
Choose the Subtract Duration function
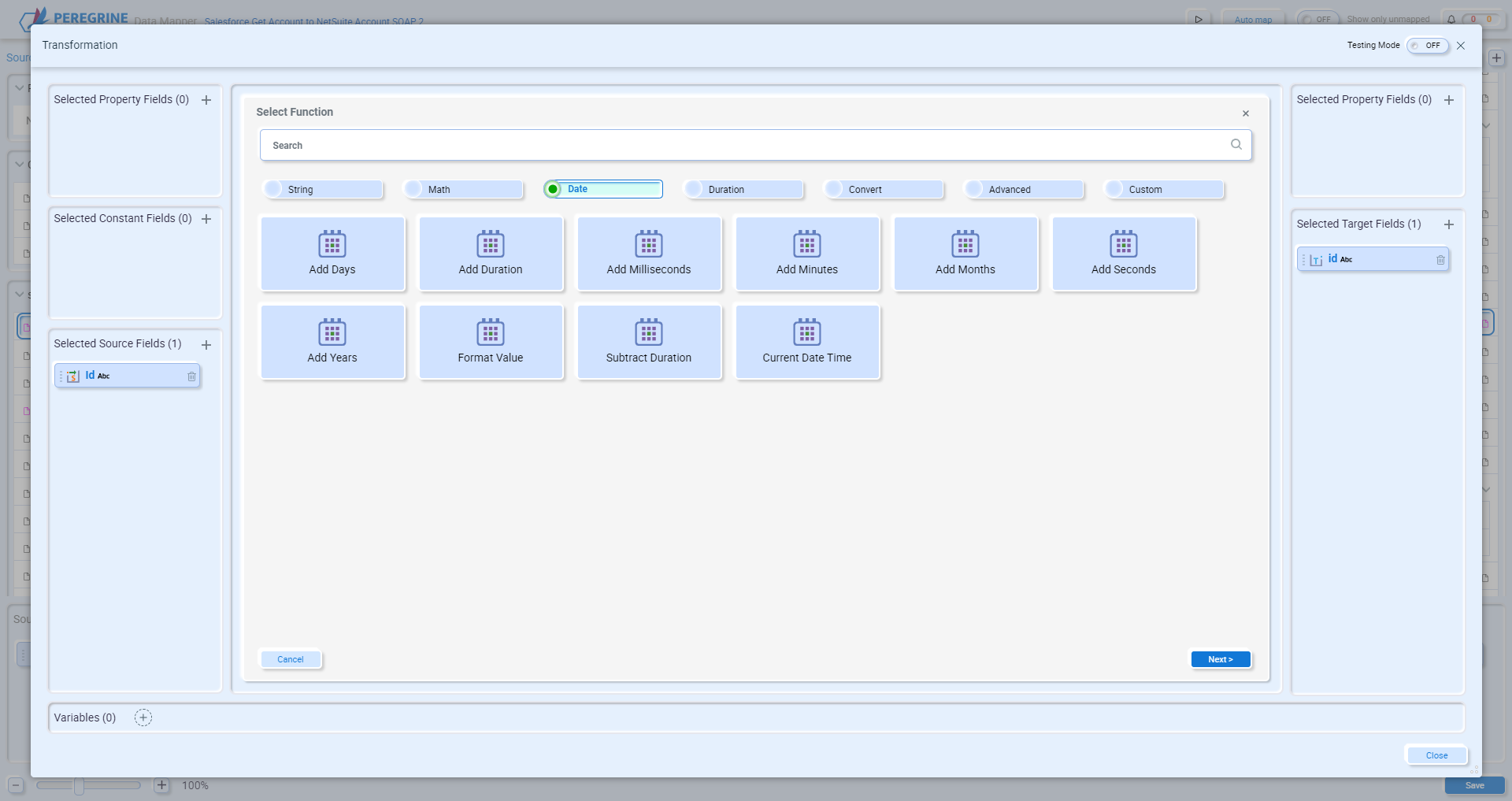point(649,342)
